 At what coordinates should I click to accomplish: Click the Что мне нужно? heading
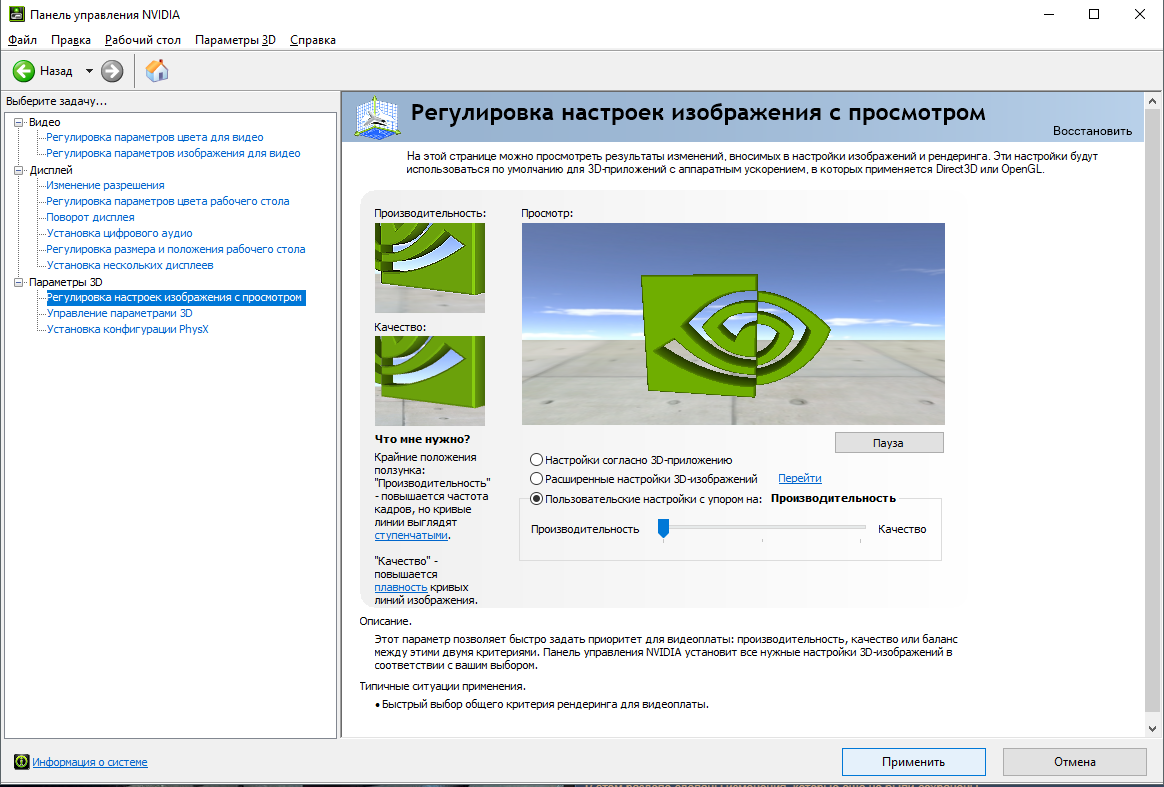pos(422,440)
